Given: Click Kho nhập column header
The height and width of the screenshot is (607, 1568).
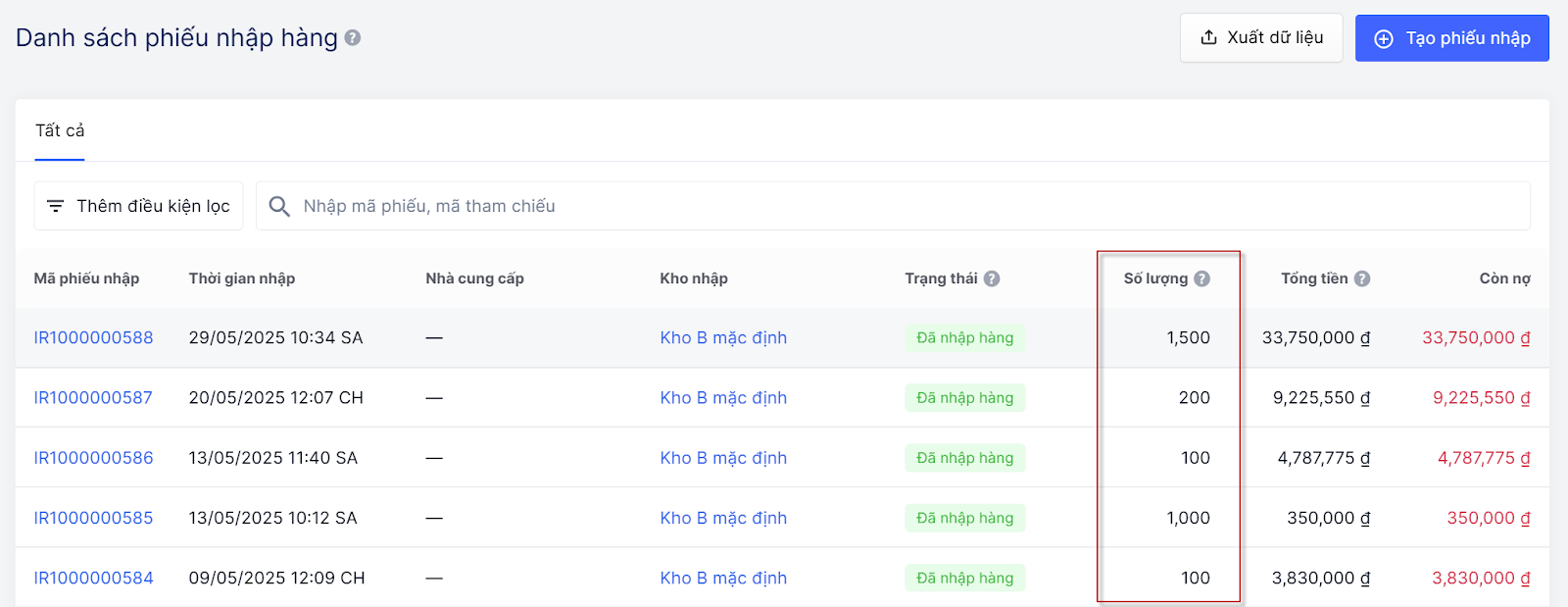Looking at the screenshot, I should (694, 278).
